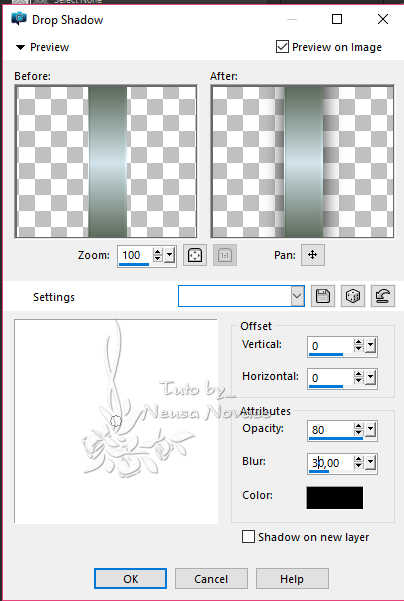Maximize the Drop Shadow dialog window
This screenshot has height=601, width=404.
(x=337, y=19)
